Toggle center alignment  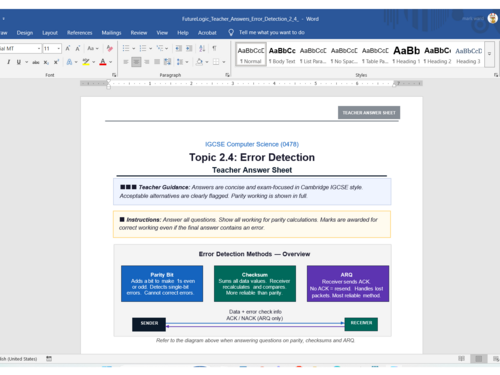coord(136,62)
